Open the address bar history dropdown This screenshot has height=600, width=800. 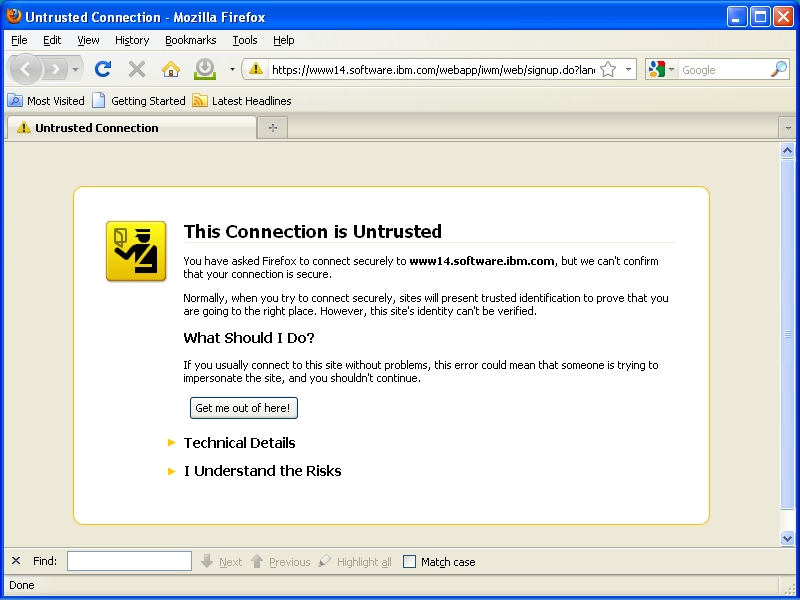point(629,69)
